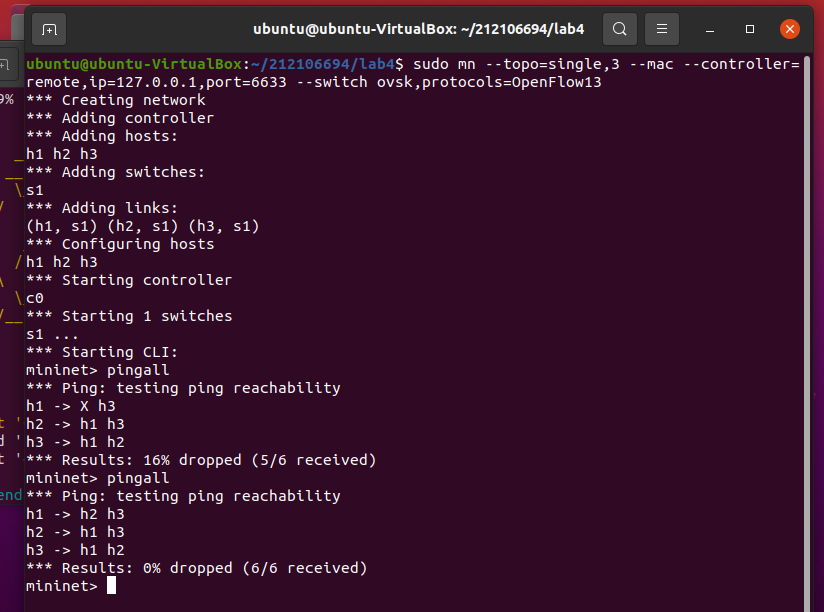Close the terminal with orange X

point(789,29)
